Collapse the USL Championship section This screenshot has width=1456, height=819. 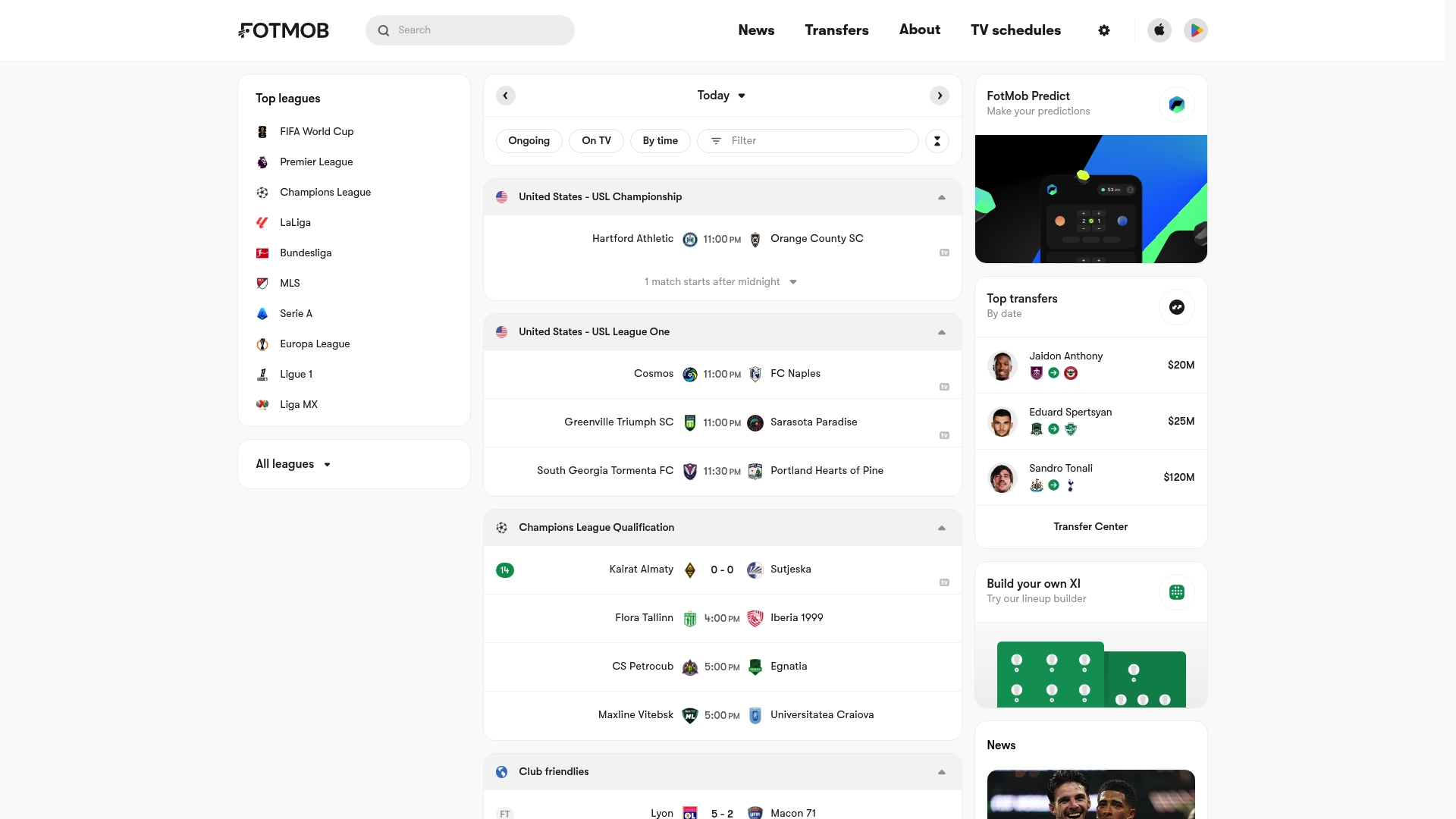[x=942, y=197]
